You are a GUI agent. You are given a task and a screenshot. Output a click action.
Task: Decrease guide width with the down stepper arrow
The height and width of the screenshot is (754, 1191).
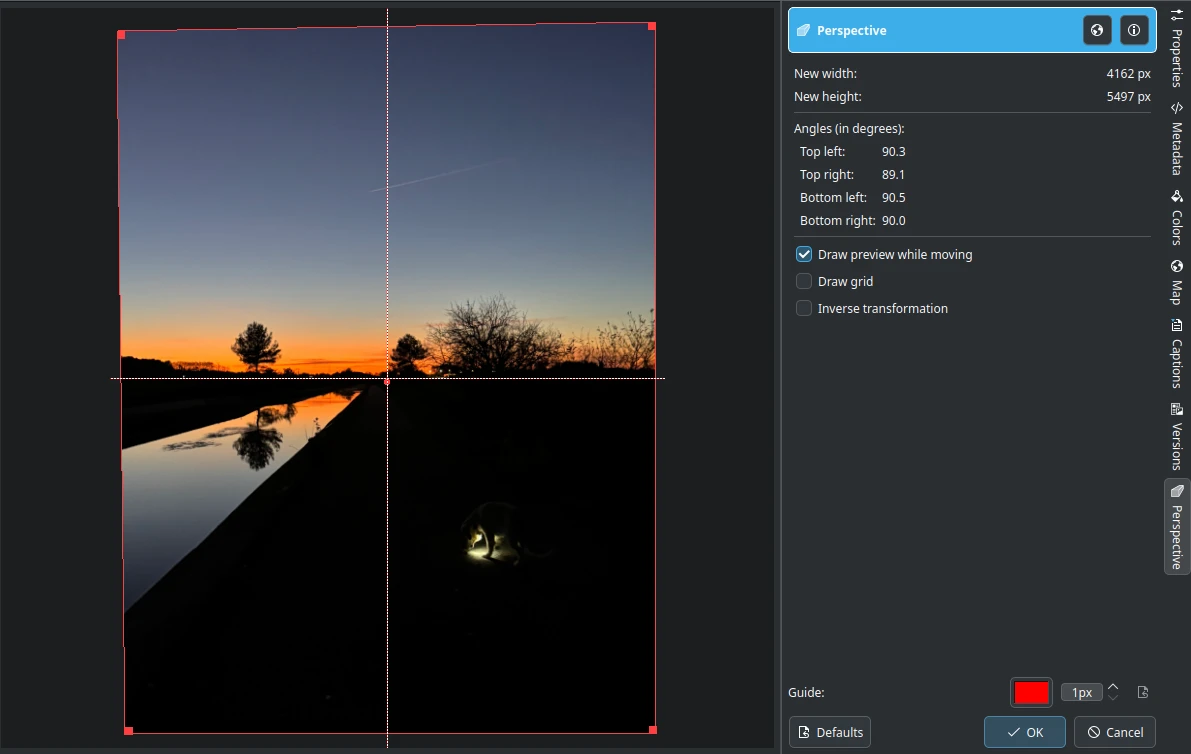1113,697
